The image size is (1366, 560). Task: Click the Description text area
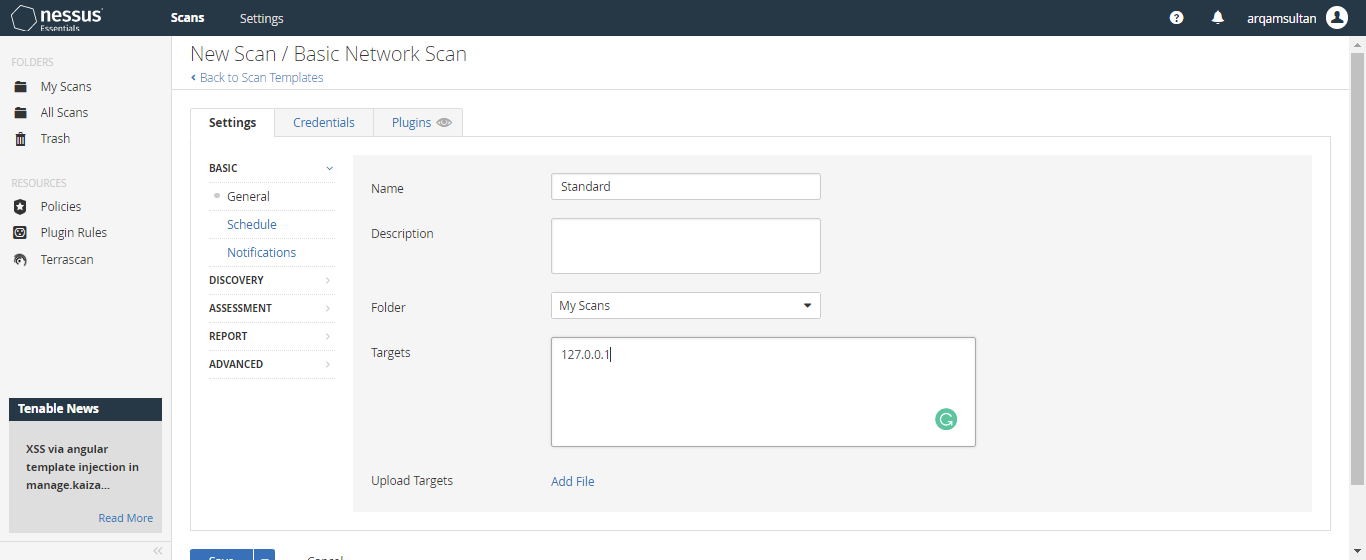[x=686, y=246]
